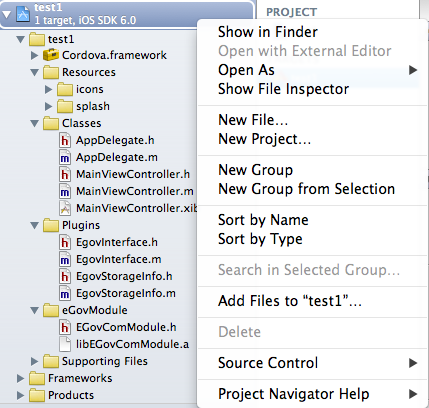Viewport: 429px width, 408px height.
Task: Expand the Frameworks group triangle
Action: (x=21, y=378)
